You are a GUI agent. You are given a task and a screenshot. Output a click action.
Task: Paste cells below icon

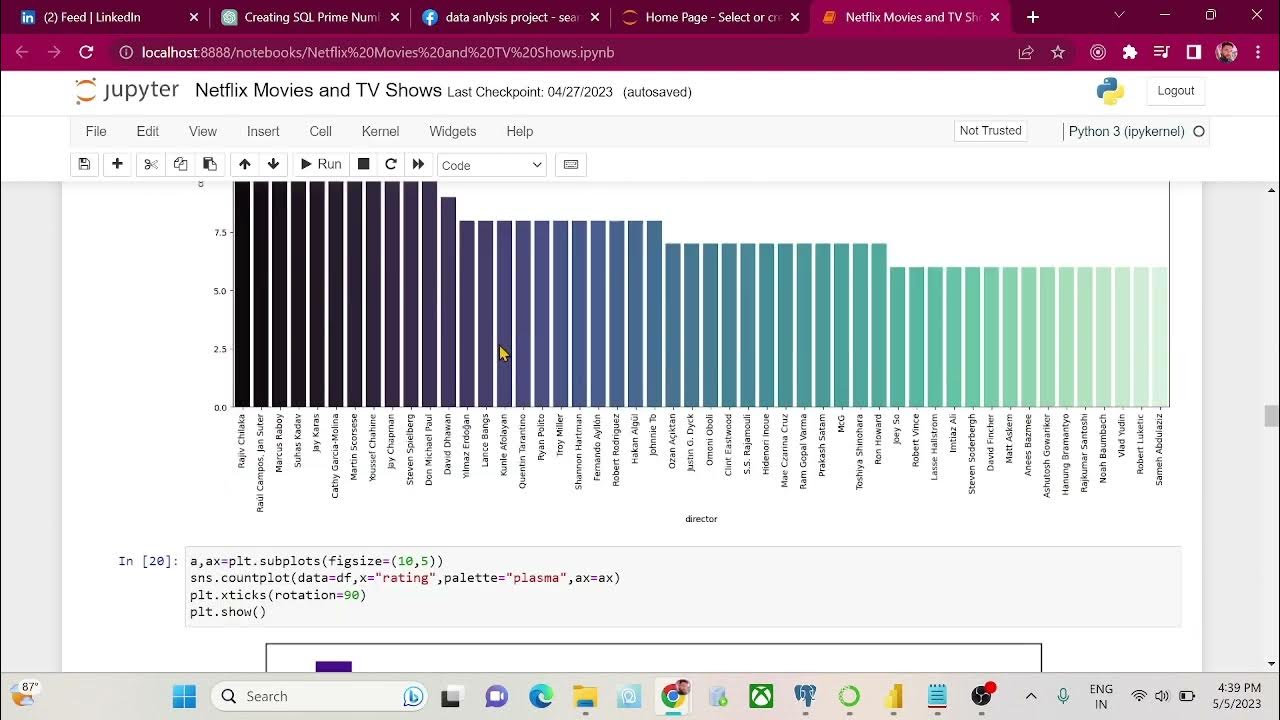point(209,164)
